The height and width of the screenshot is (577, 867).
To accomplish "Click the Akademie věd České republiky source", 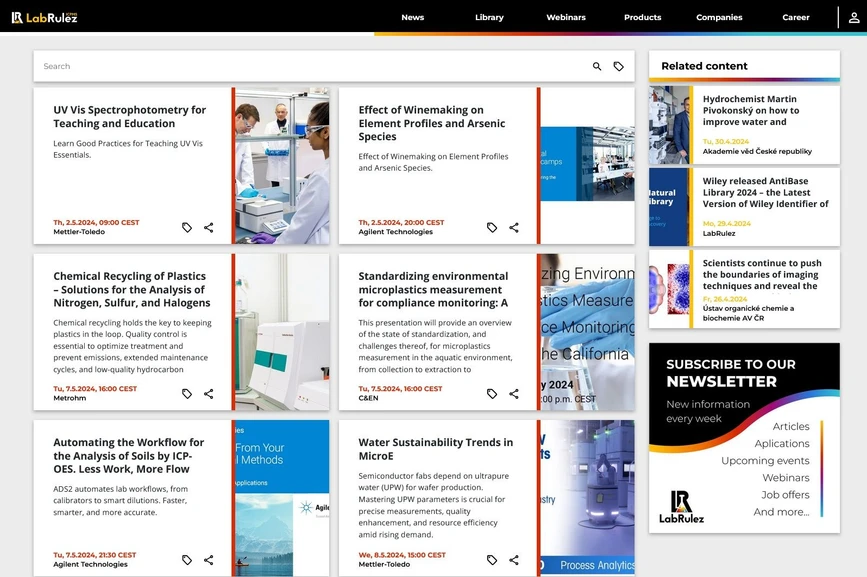I will [757, 151].
